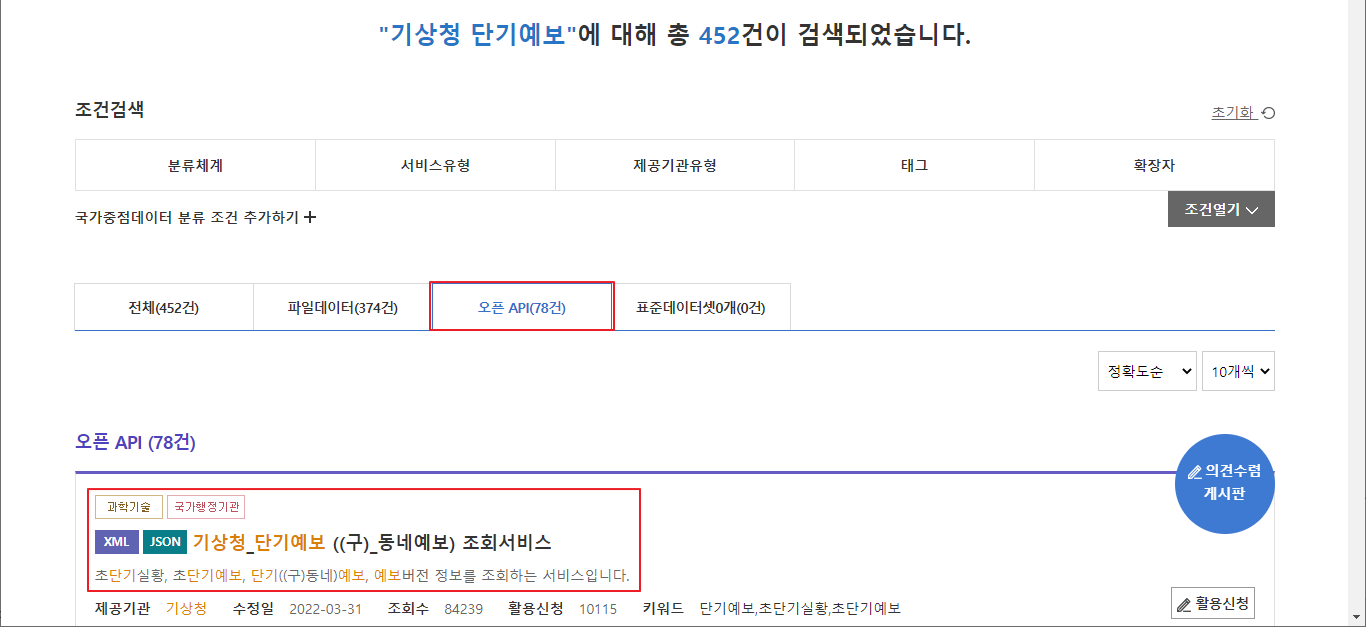This screenshot has height=627, width=1366.
Task: Switch to the 파일데이터(374건) tab
Action: coord(342,307)
